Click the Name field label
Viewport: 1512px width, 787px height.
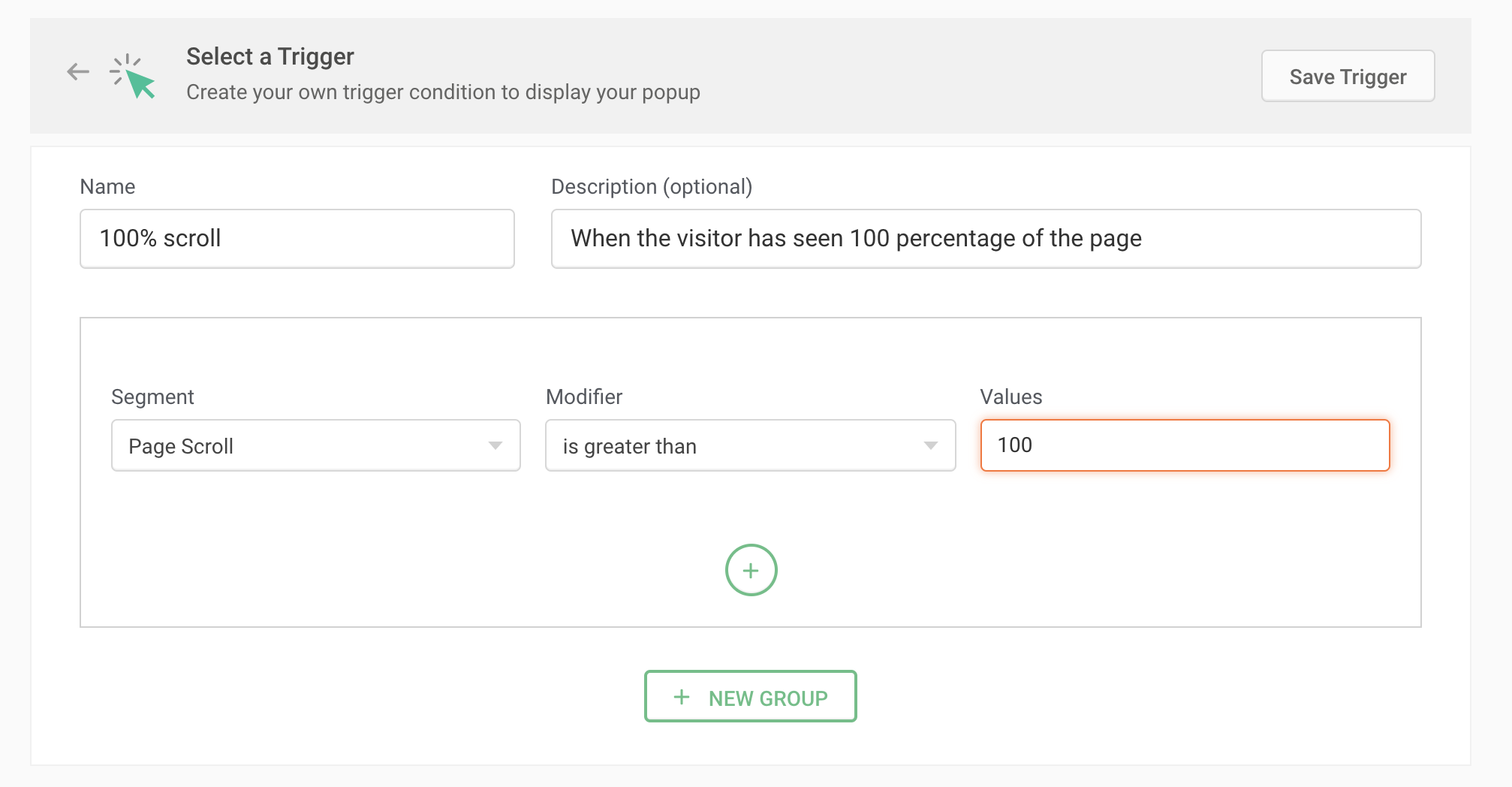pyautogui.click(x=107, y=187)
